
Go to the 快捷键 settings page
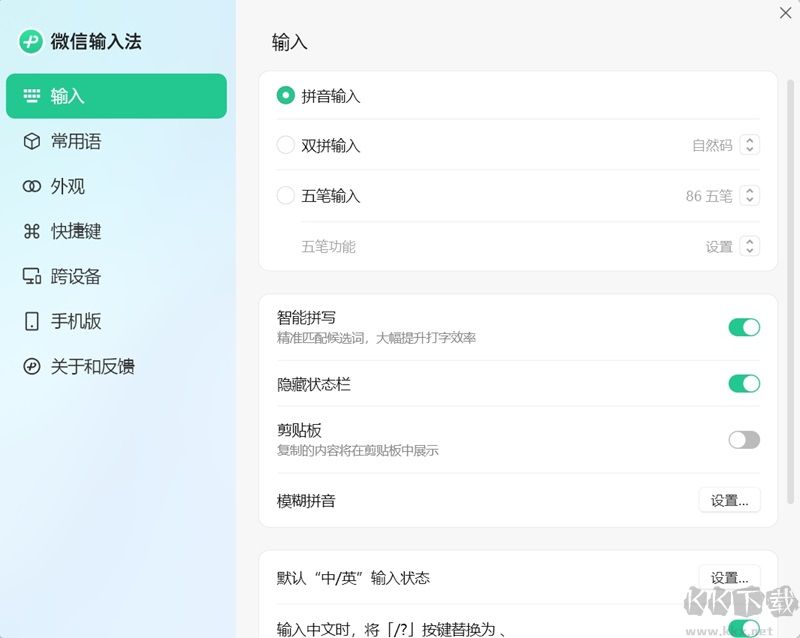[x=116, y=231]
